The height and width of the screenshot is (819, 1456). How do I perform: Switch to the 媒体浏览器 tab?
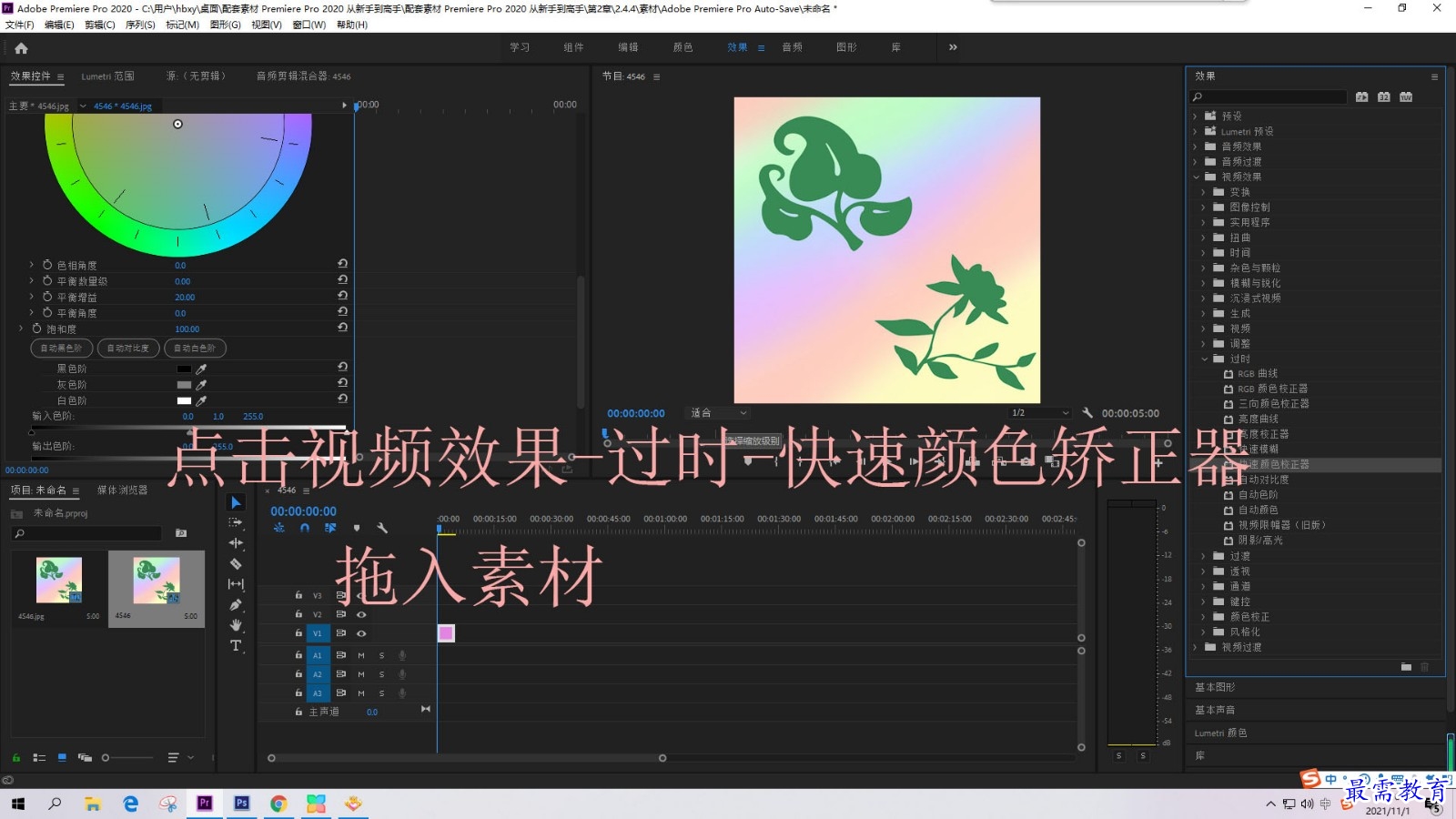click(122, 490)
